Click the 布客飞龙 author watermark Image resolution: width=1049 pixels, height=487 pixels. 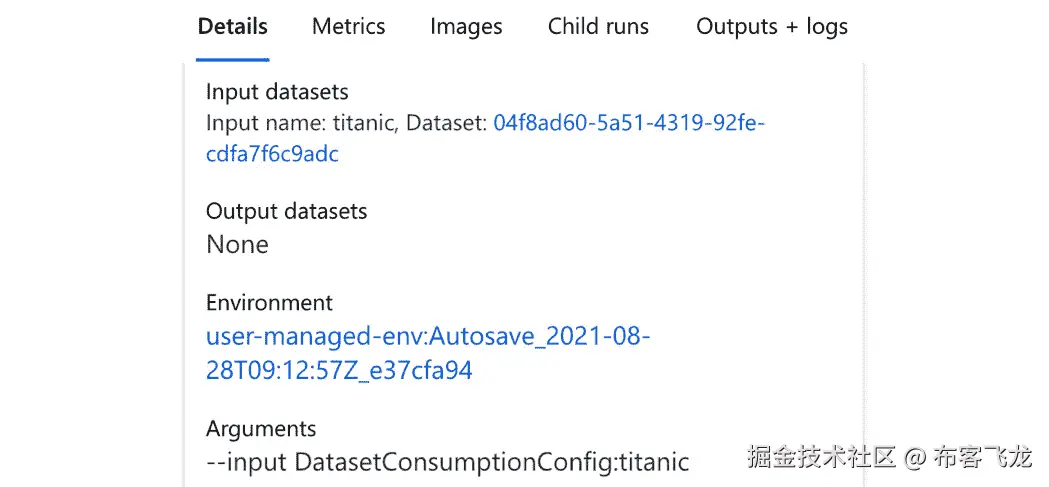tap(982, 458)
